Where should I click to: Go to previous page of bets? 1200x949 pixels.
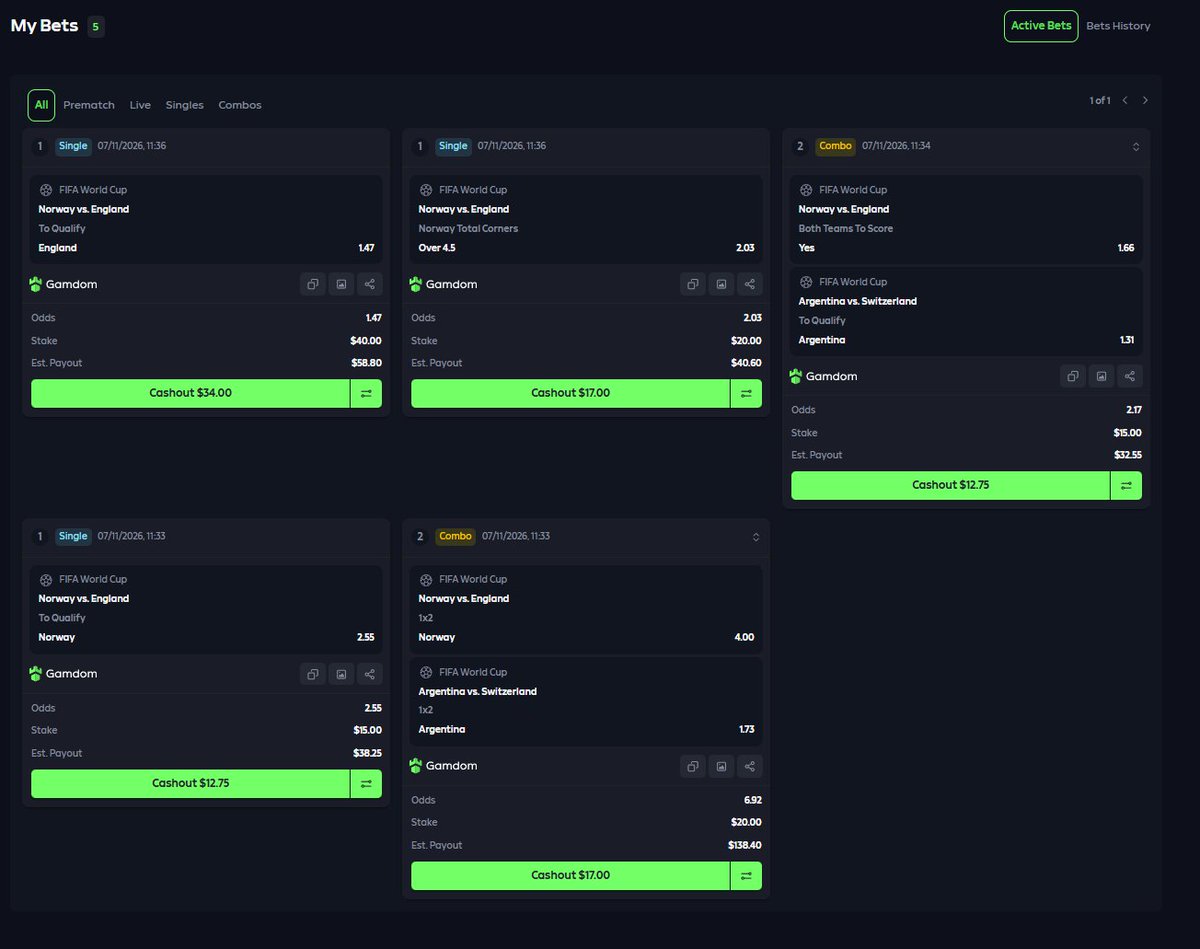pyautogui.click(x=1125, y=100)
